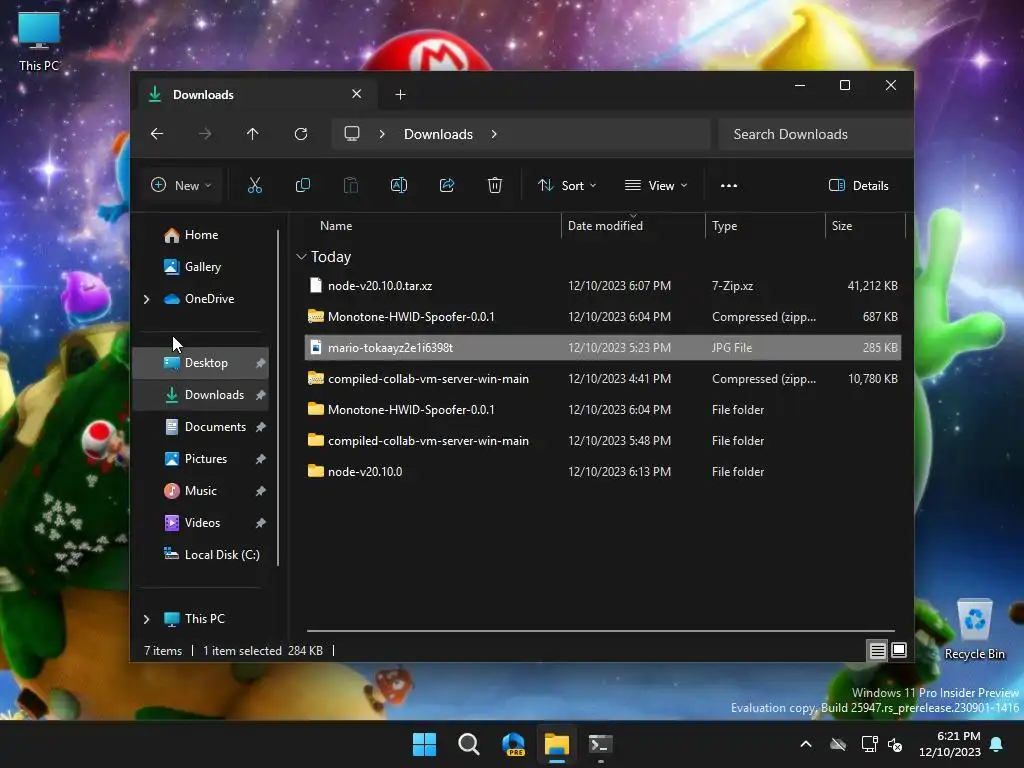Click the monitor icon in address bar

352,134
